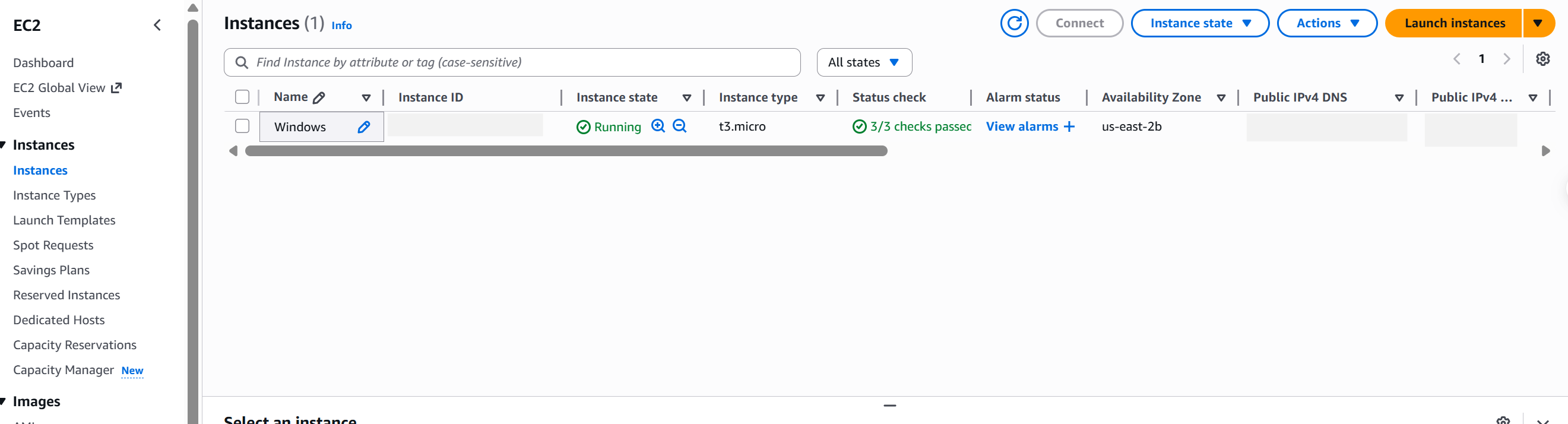Screen dimensions: 1568x424
Task: Select all instances checkbox
Action: coord(242,97)
